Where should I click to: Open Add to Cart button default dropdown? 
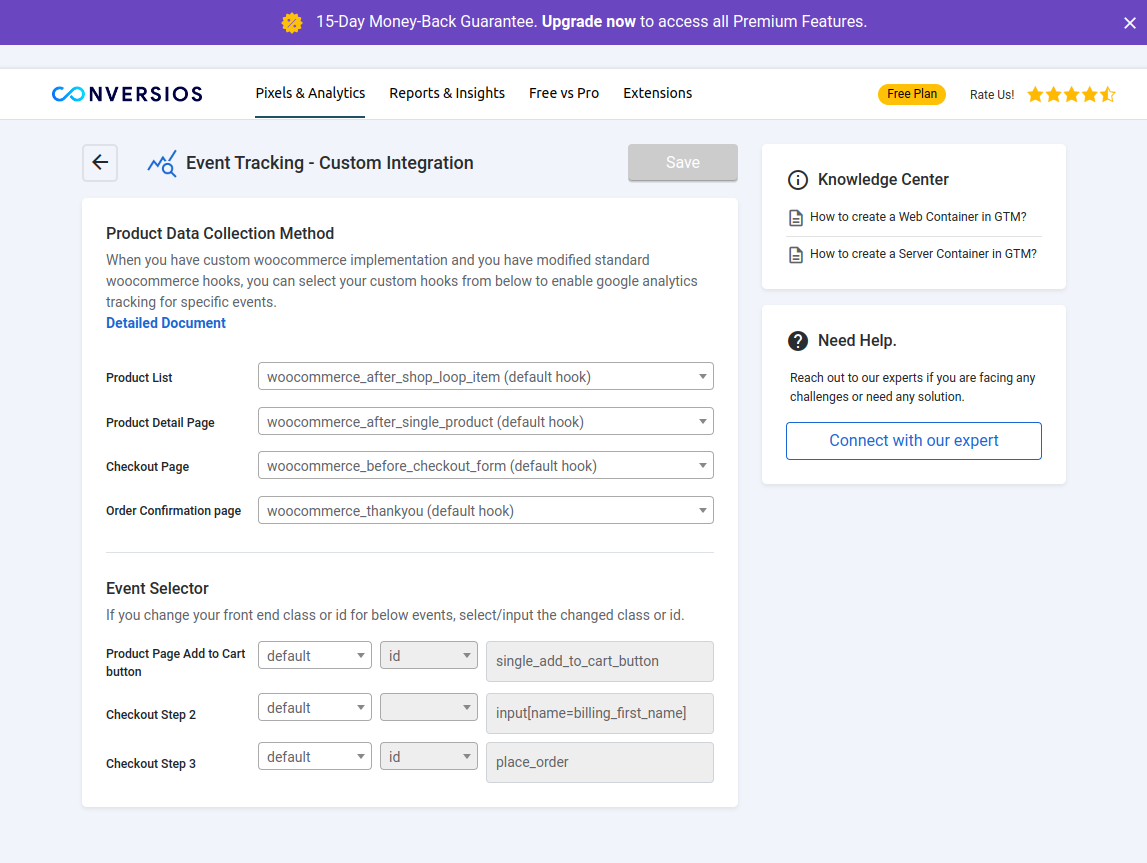click(315, 655)
